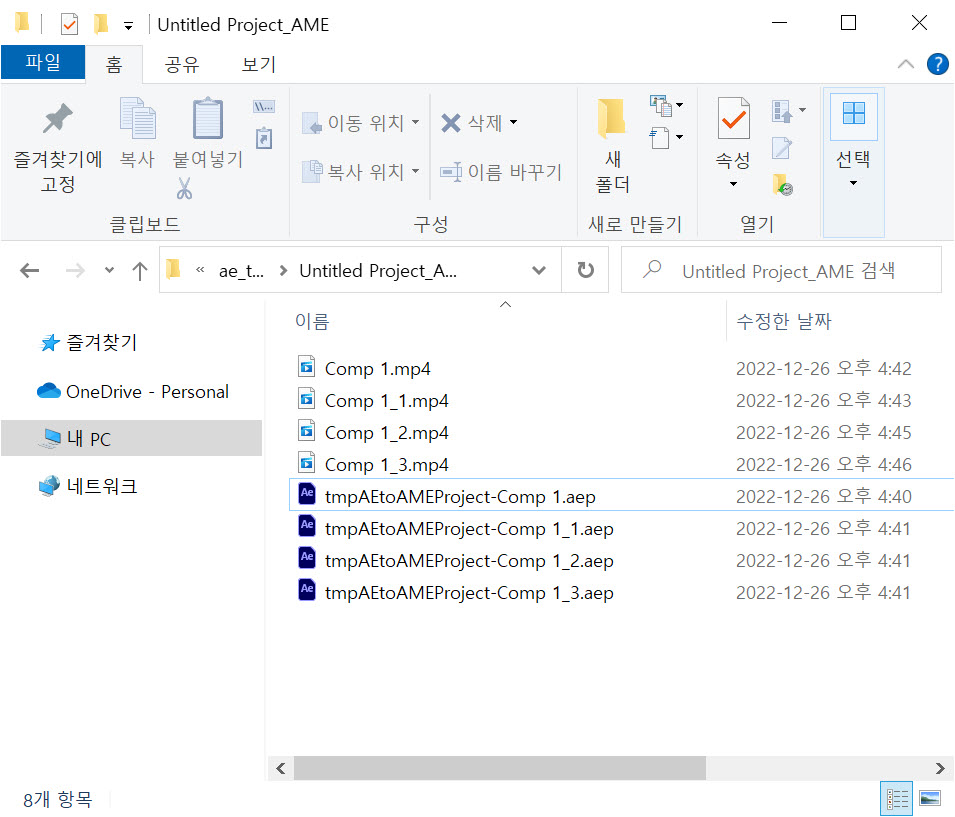
Task: Click scrollbar left arrow
Action: [x=280, y=768]
